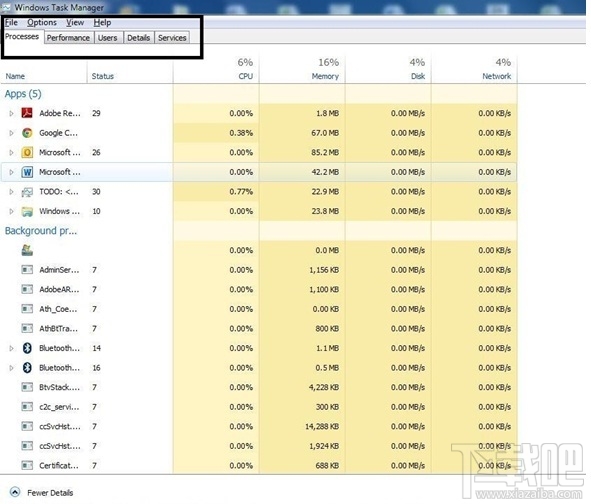Image resolution: width=591 pixels, height=504 pixels.
Task: Expand the Bluetooth process with status 14
Action: pos(11,348)
